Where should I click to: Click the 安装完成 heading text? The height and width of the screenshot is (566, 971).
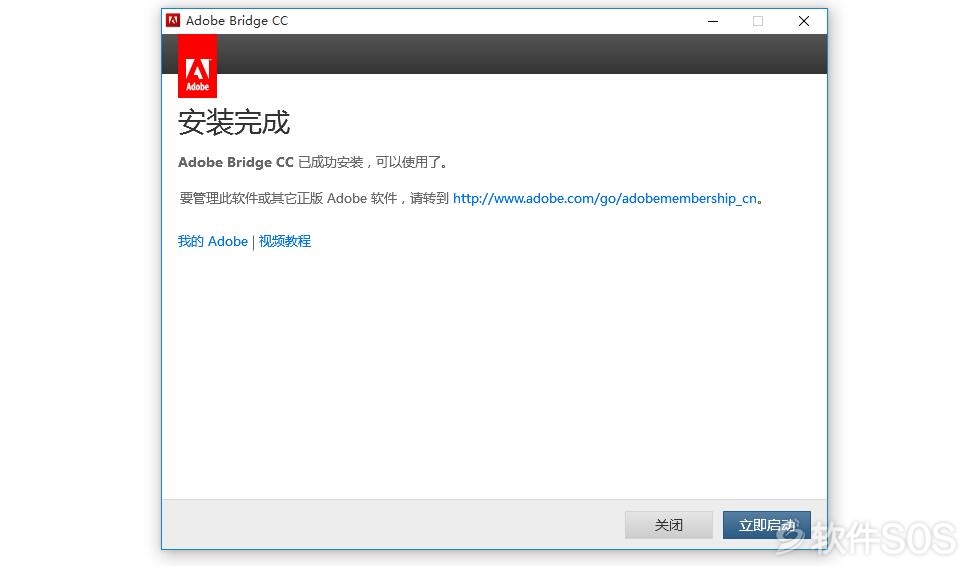pos(233,123)
